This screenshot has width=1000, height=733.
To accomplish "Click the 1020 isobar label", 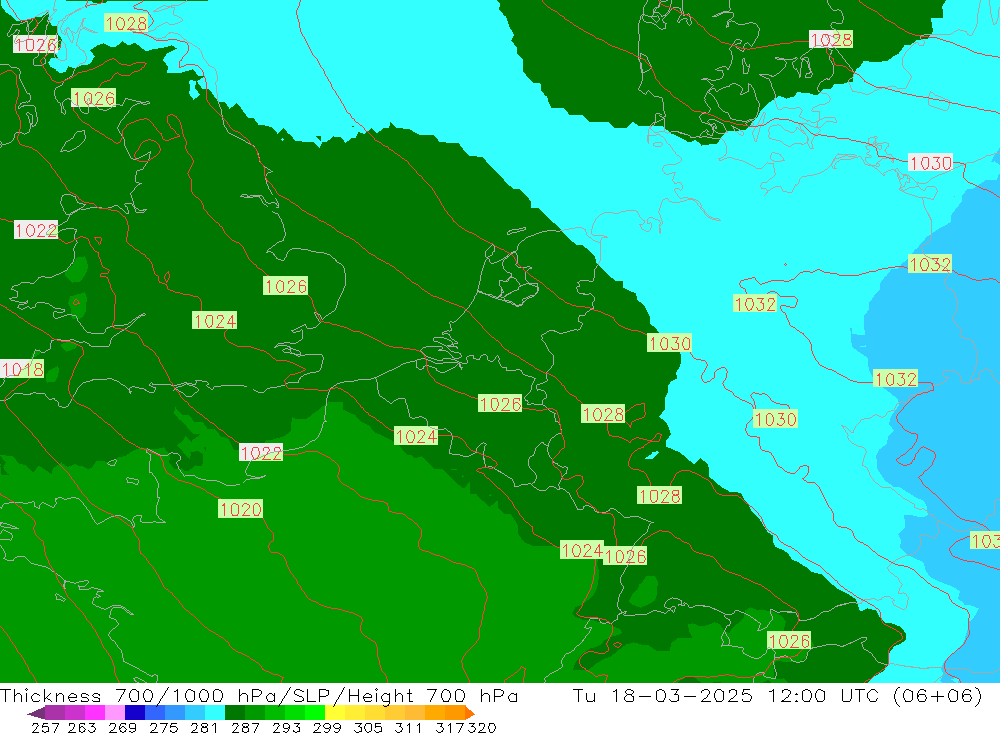I will [x=240, y=509].
